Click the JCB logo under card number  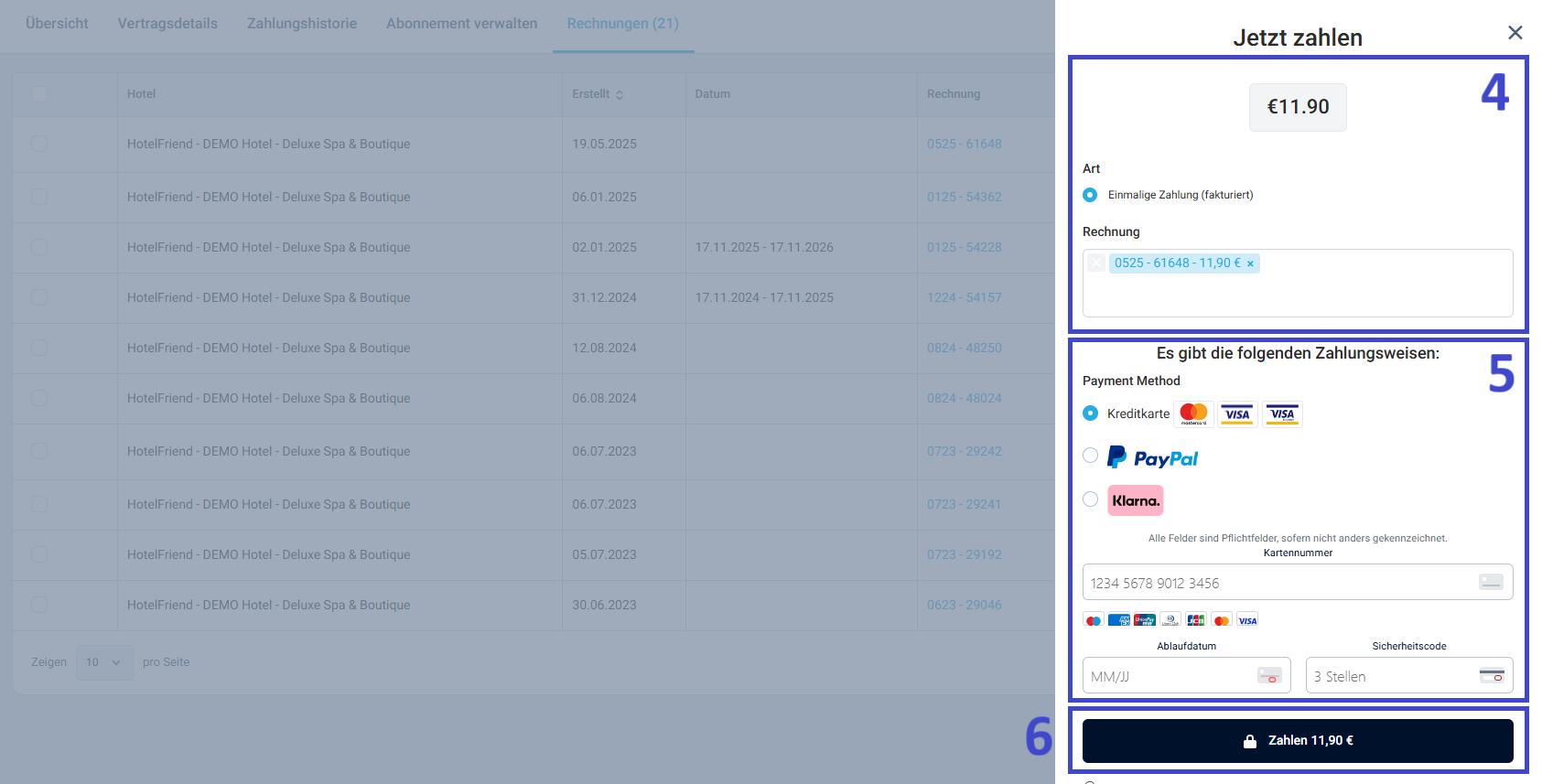[x=1195, y=620]
